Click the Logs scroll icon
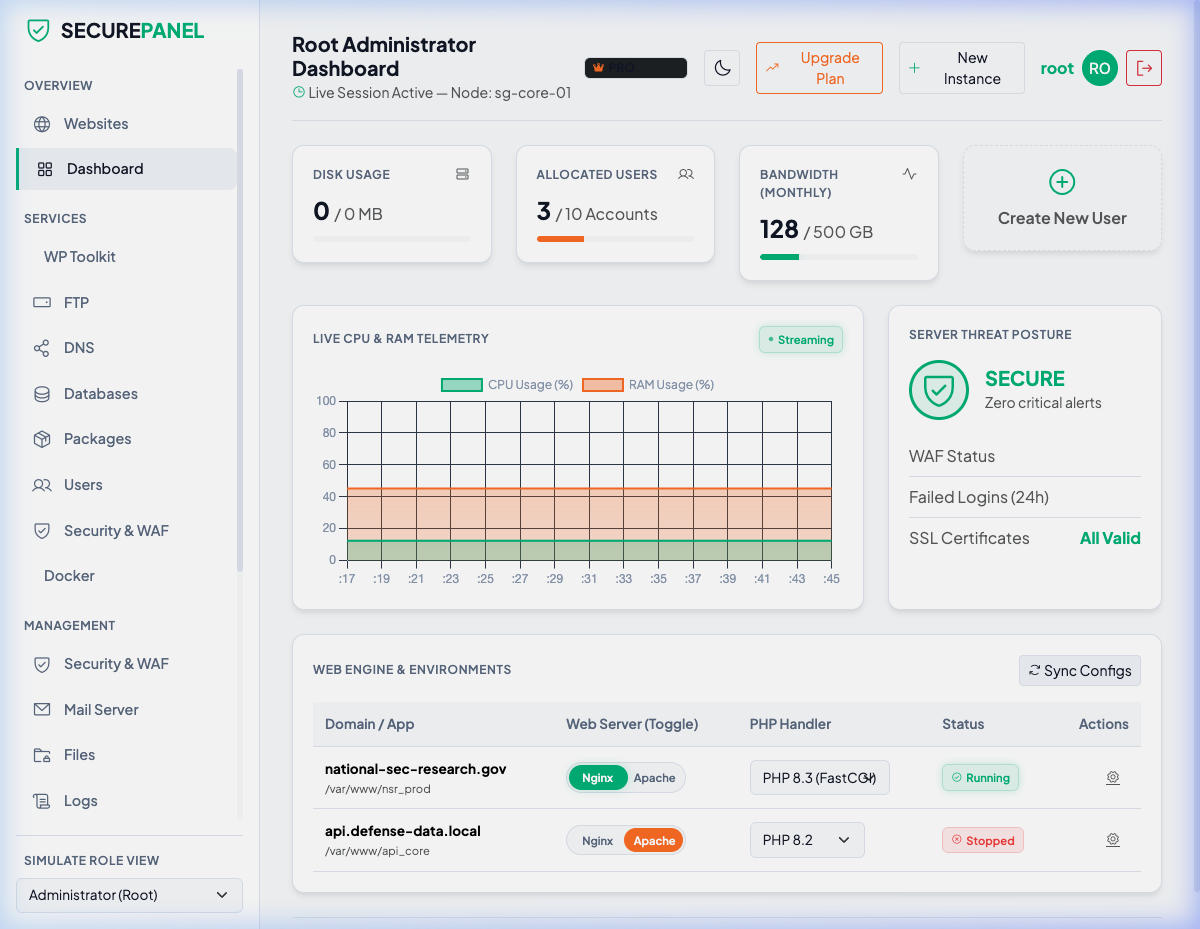This screenshot has height=929, width=1200. point(42,801)
